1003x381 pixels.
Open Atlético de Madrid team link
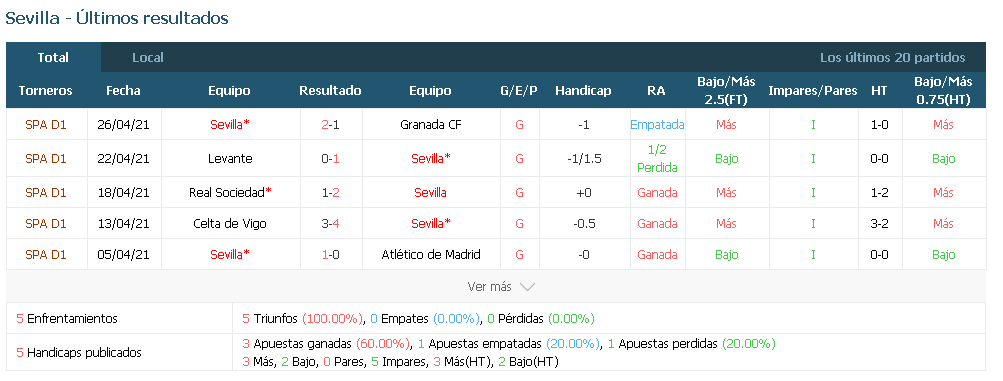(430, 254)
